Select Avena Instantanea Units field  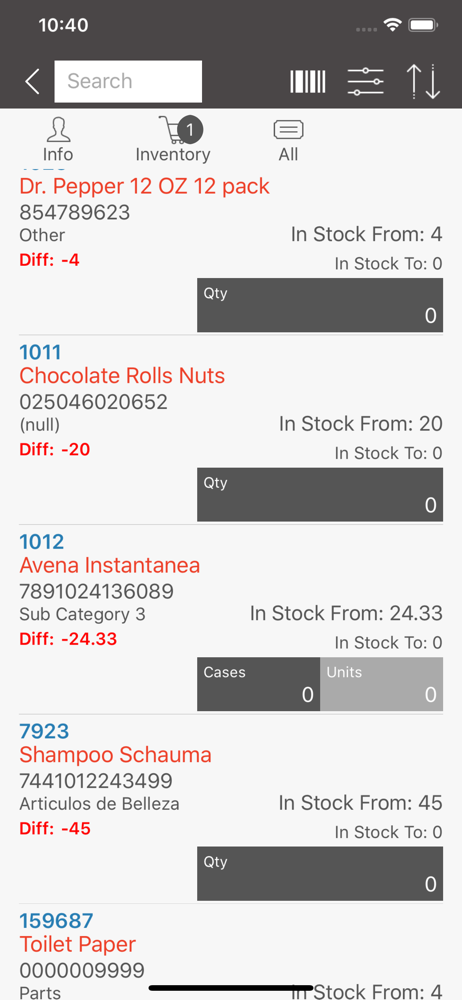(x=382, y=684)
